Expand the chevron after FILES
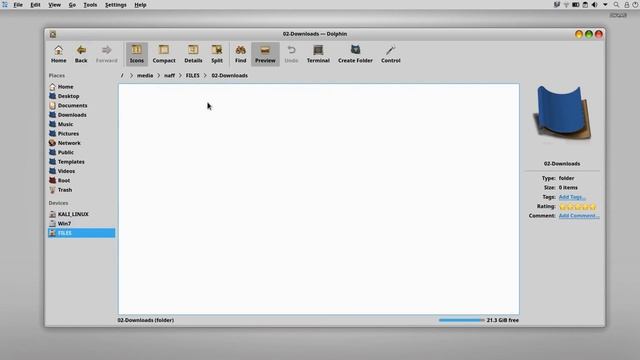 205,76
